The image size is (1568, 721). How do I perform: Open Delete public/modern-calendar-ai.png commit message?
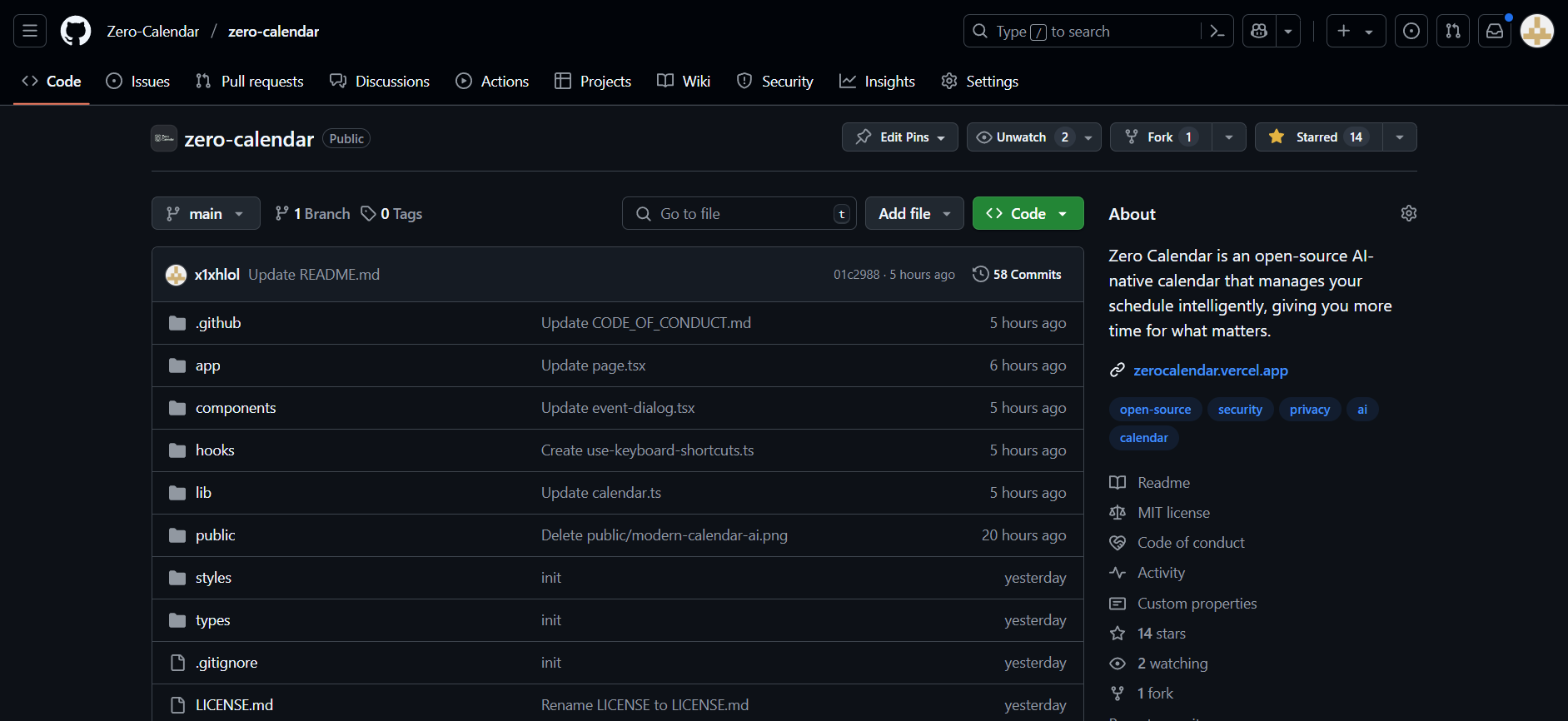[664, 535]
